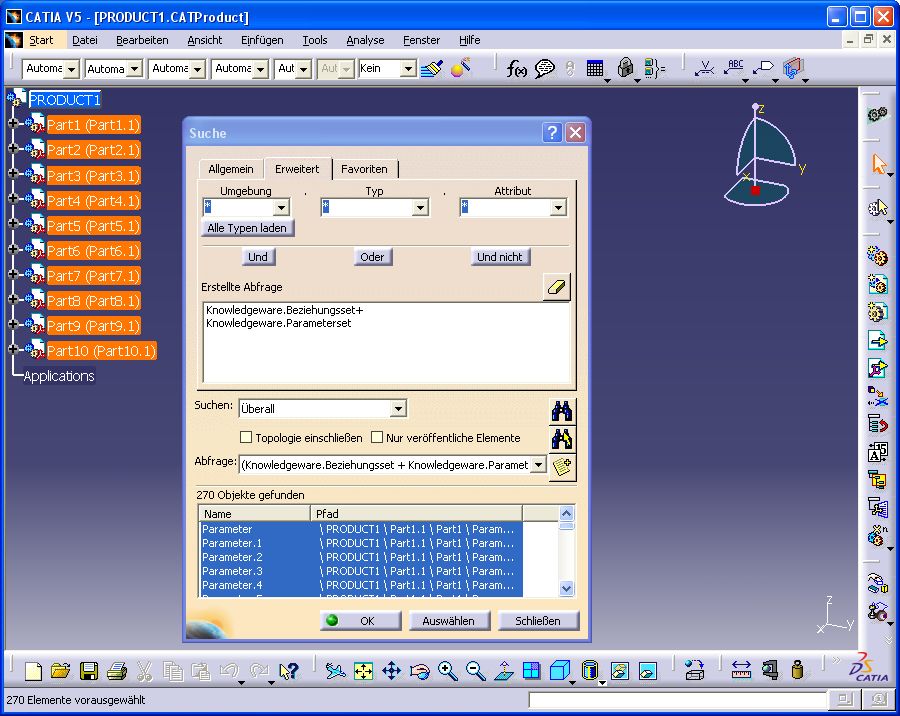Click the Alle Typen laden button

pyautogui.click(x=247, y=228)
